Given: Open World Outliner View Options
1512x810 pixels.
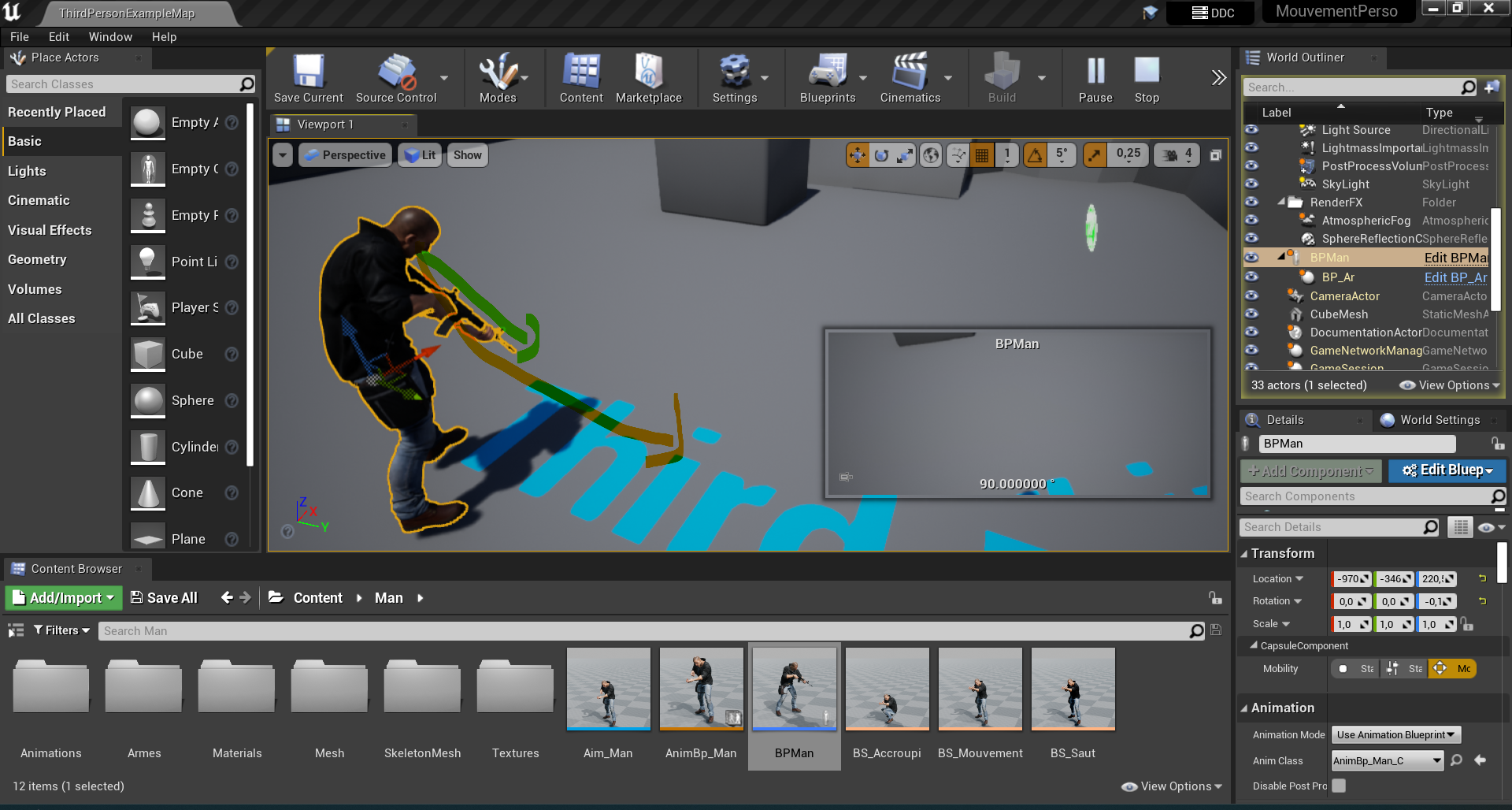Looking at the screenshot, I should click(1450, 385).
